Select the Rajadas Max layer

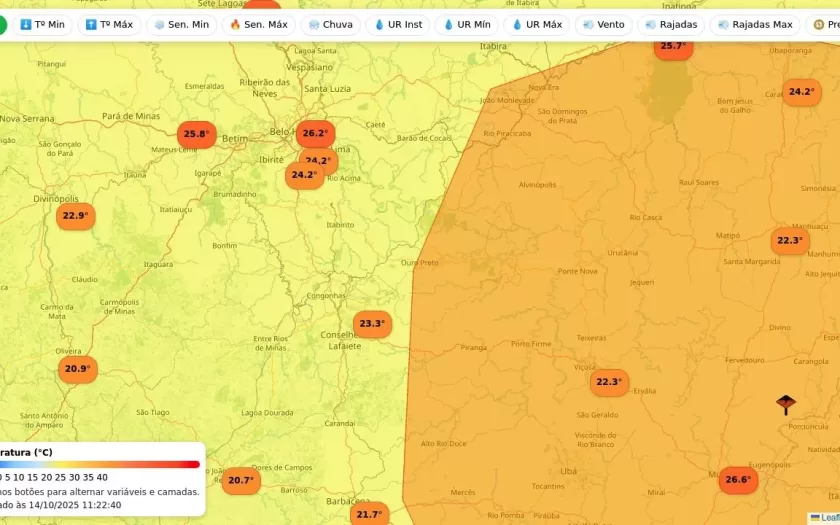pyautogui.click(x=754, y=25)
